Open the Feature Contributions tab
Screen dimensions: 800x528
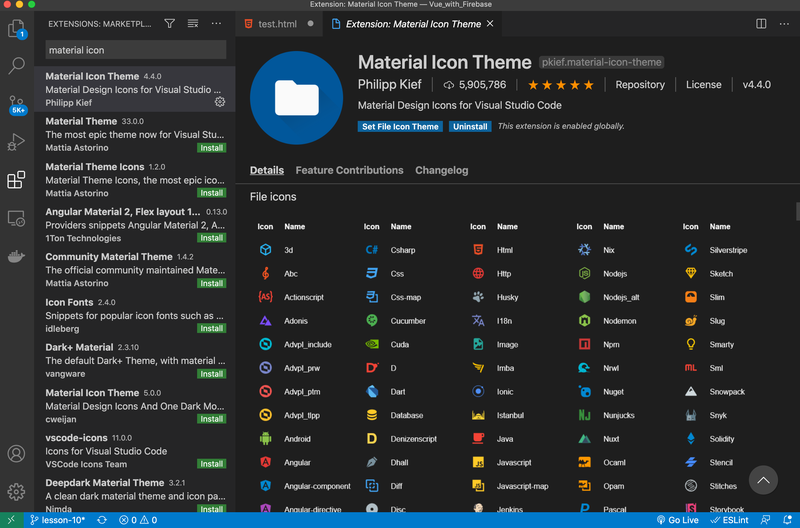pyautogui.click(x=349, y=170)
